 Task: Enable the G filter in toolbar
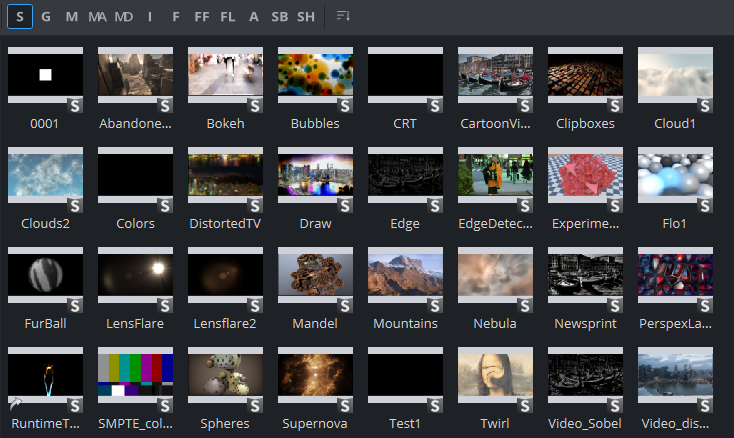[46, 16]
